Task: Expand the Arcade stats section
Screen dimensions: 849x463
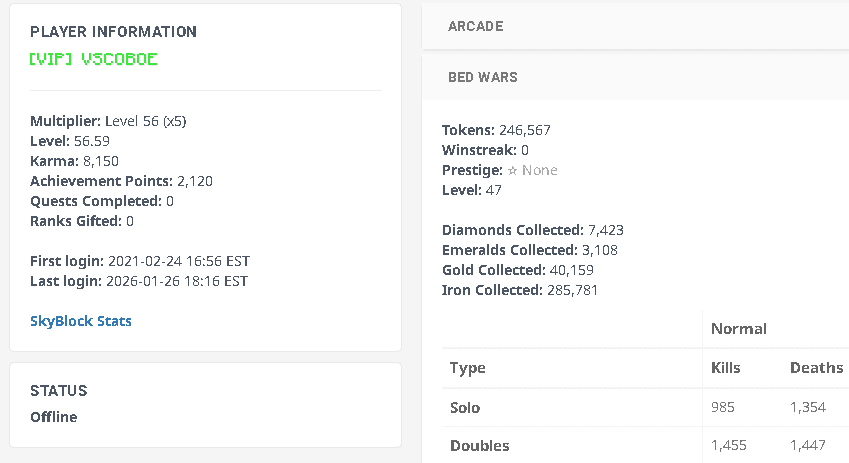Action: coord(475,26)
